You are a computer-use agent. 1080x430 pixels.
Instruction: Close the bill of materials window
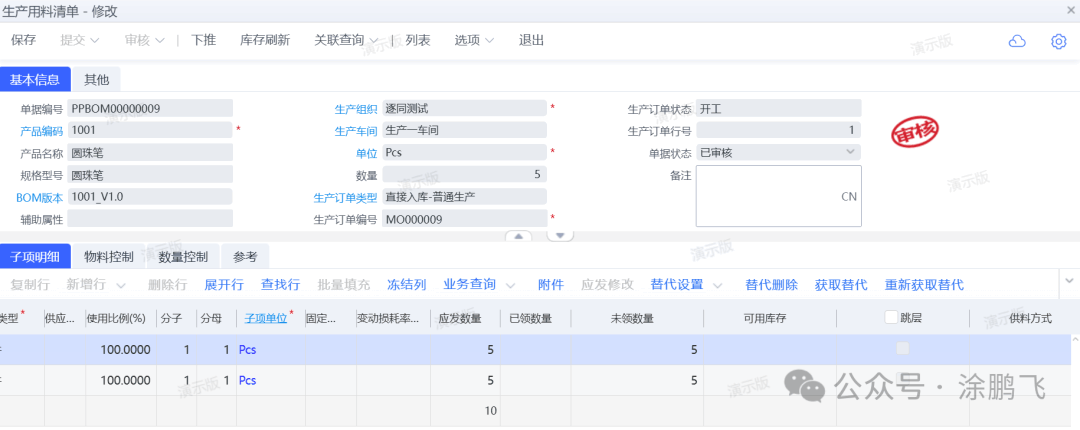coord(1071,9)
